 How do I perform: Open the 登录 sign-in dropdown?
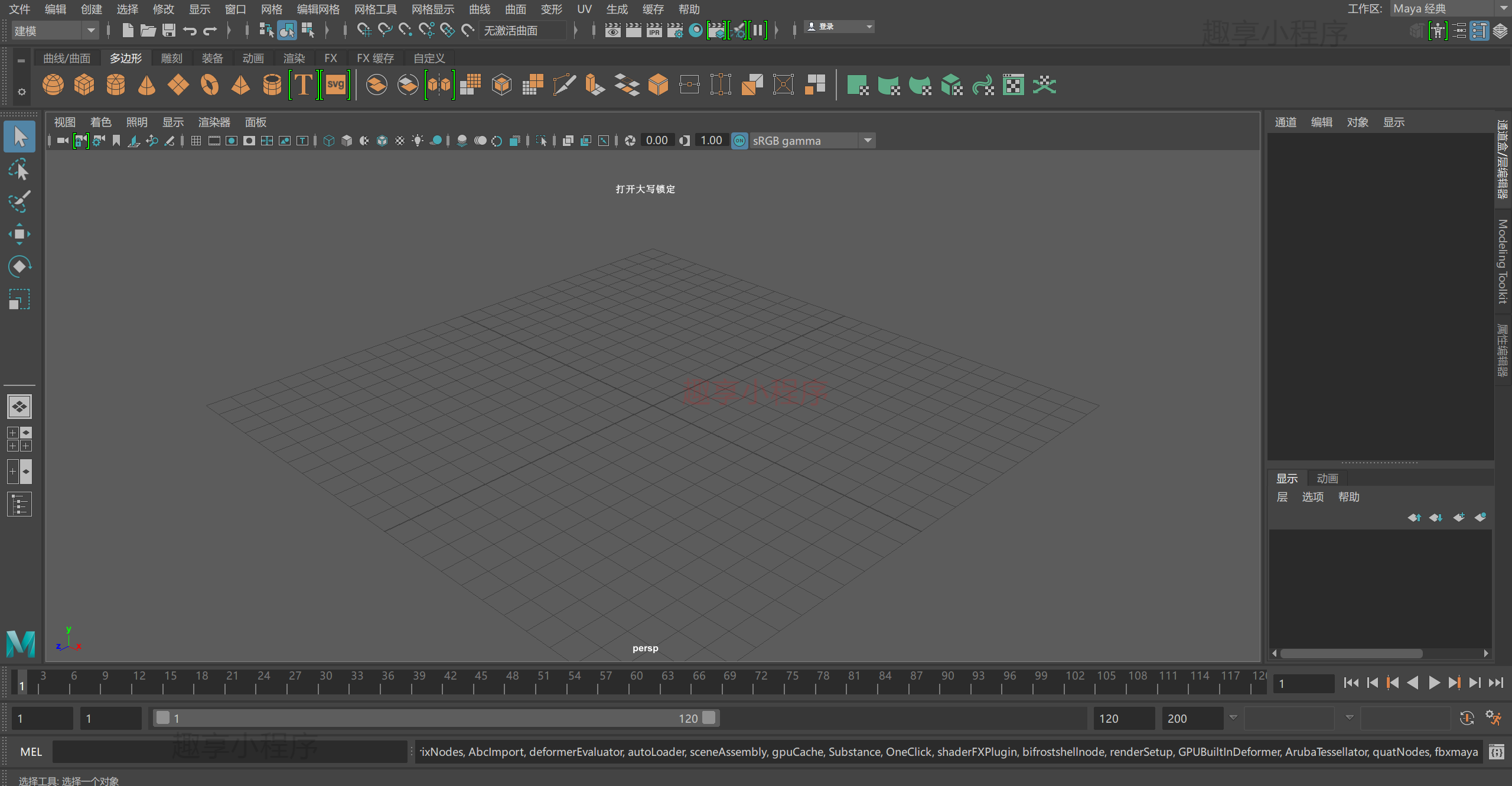click(839, 27)
